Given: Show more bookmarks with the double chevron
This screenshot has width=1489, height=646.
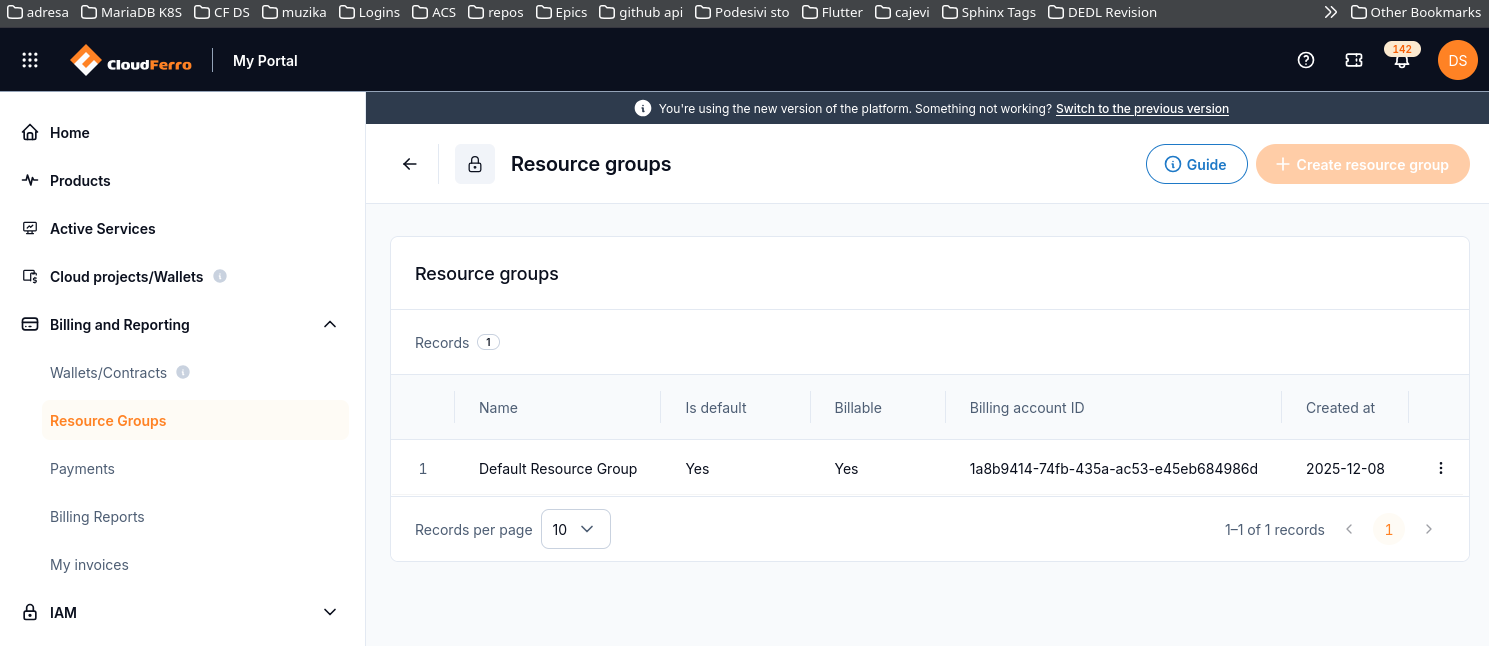Looking at the screenshot, I should tap(1331, 12).
